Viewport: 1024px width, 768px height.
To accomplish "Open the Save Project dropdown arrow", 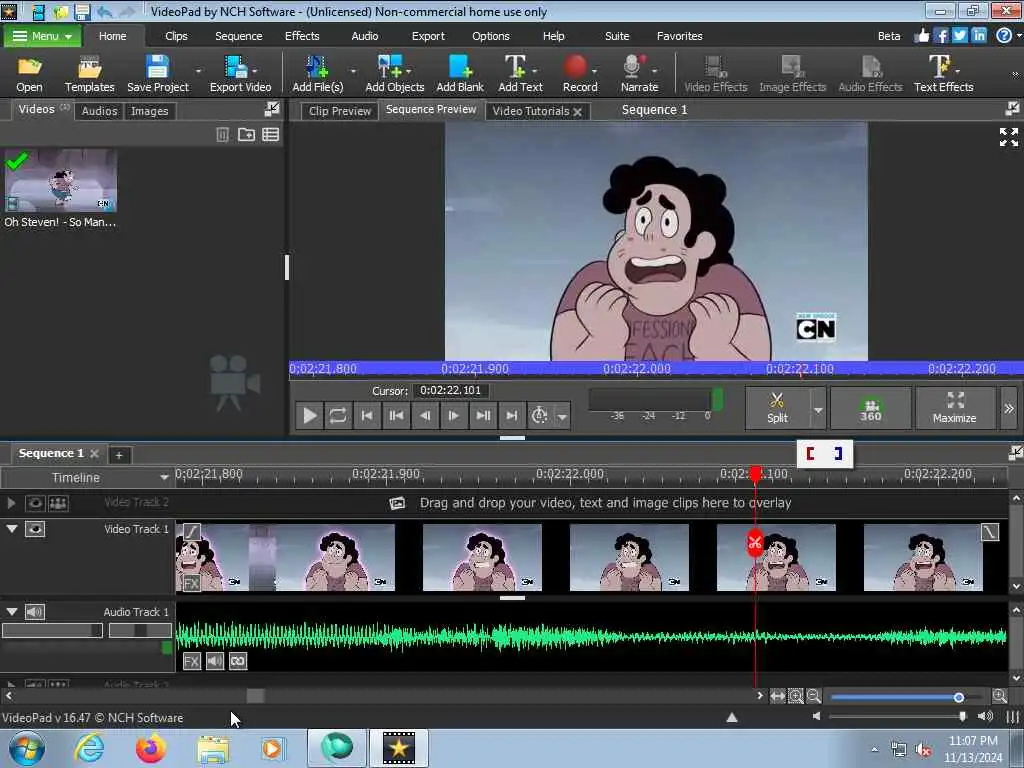I will point(198,70).
